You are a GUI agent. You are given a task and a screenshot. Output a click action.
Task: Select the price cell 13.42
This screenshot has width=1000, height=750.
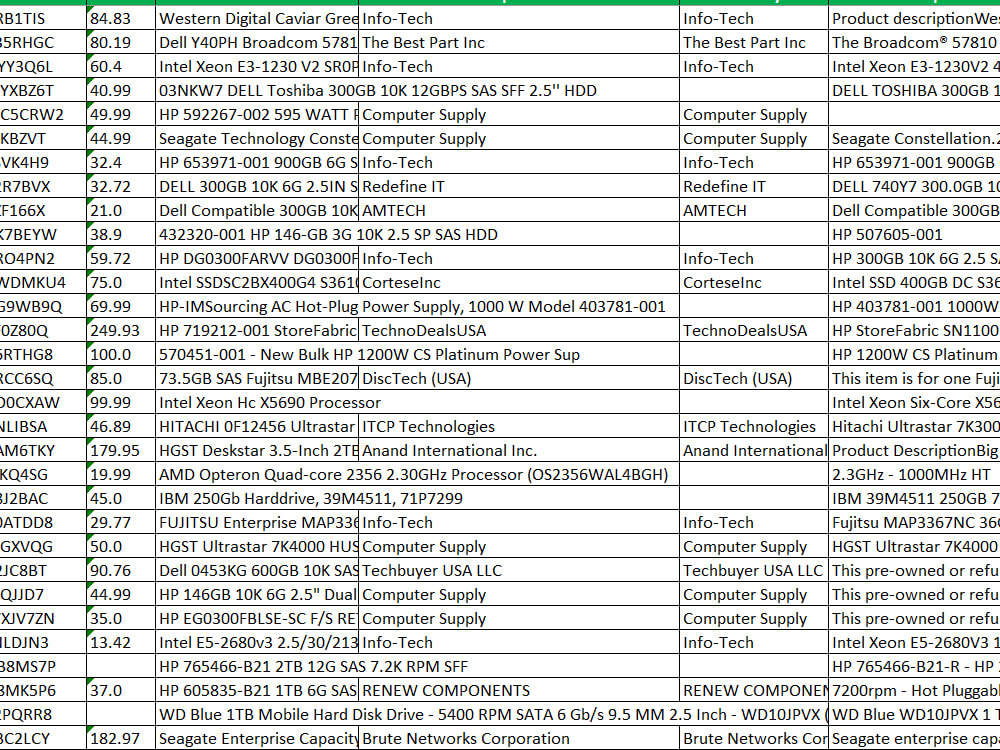click(x=121, y=642)
